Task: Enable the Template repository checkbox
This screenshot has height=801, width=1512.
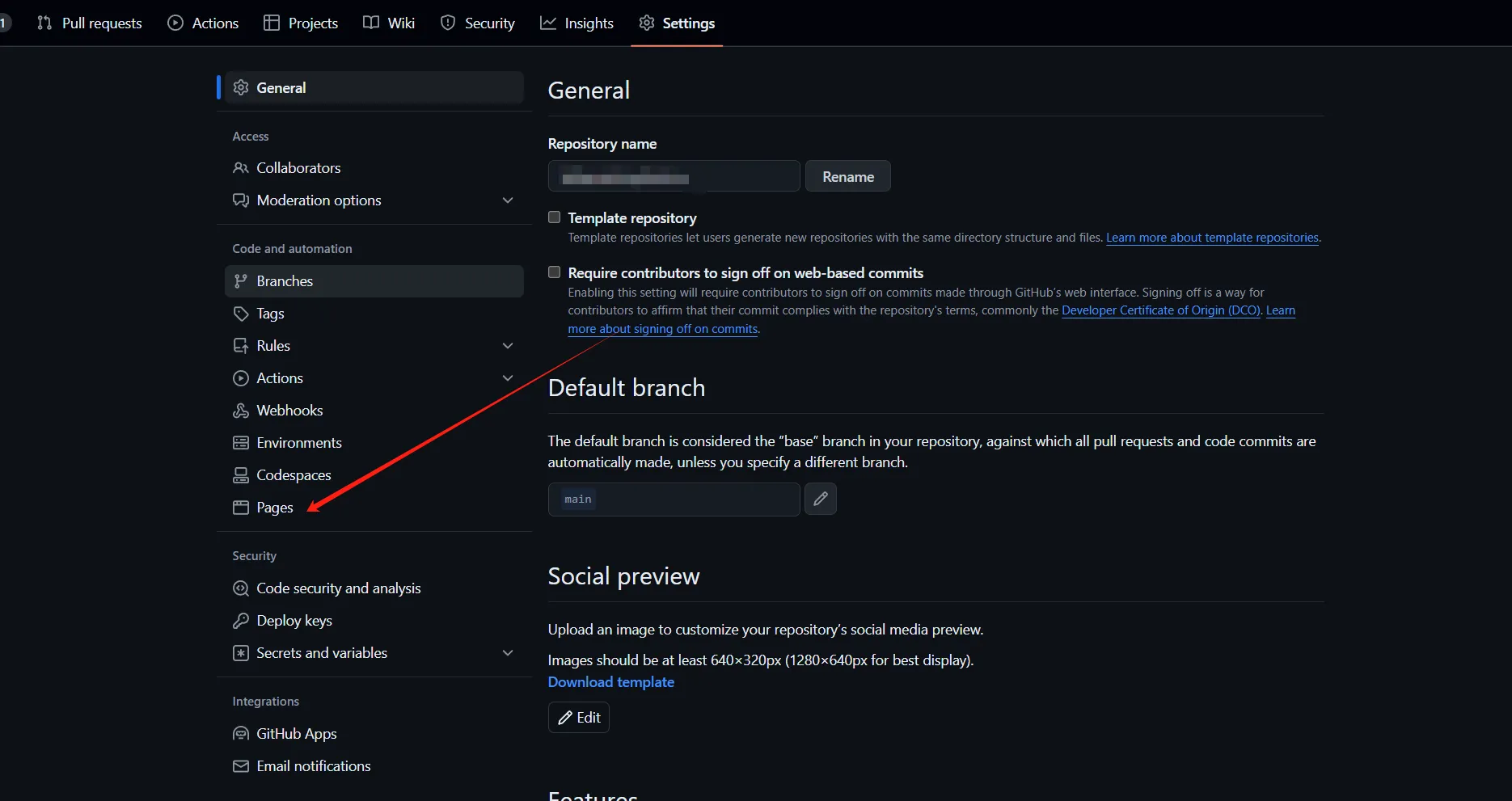Action: tap(555, 217)
